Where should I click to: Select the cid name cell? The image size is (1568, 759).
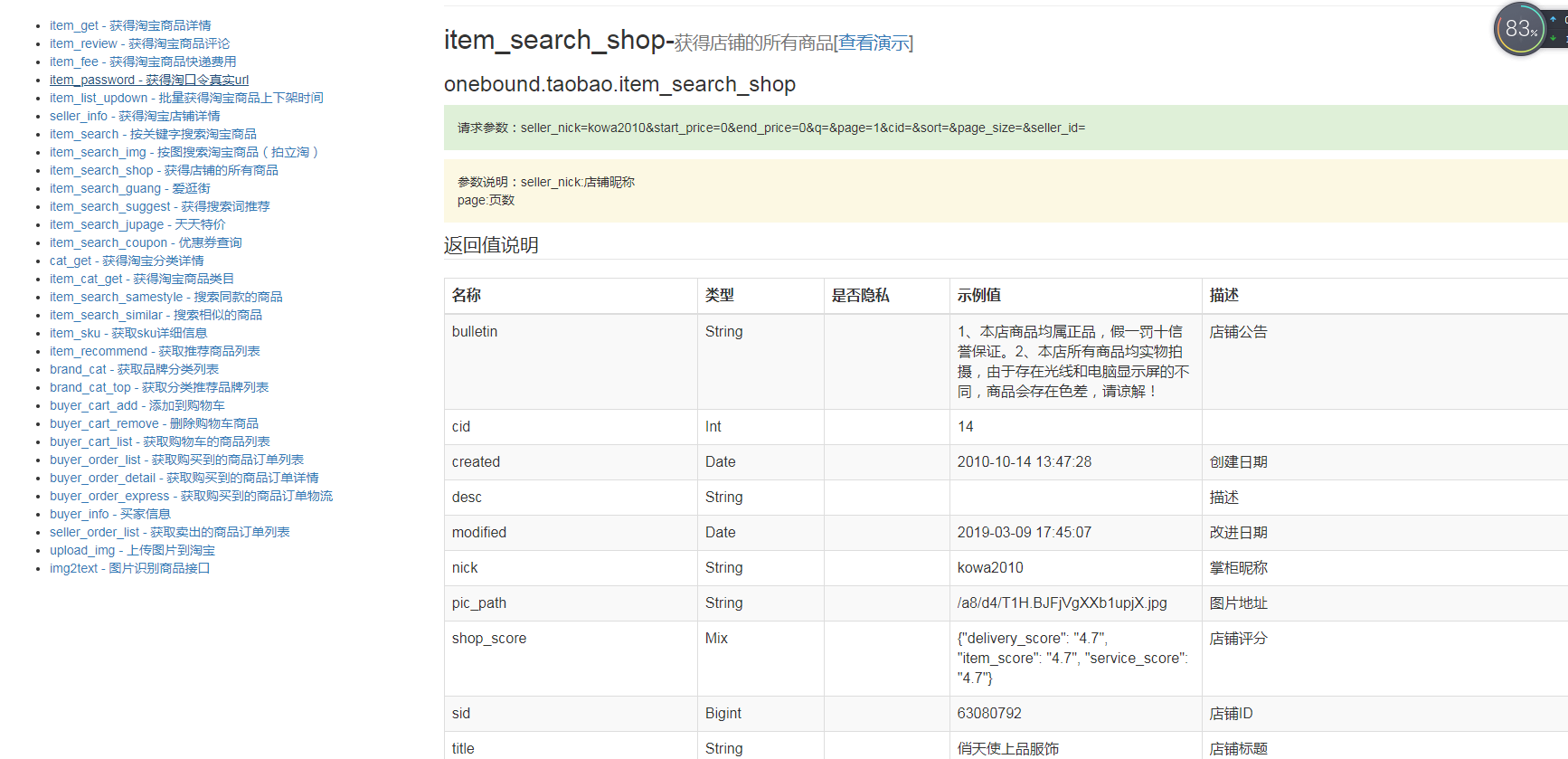click(x=571, y=427)
